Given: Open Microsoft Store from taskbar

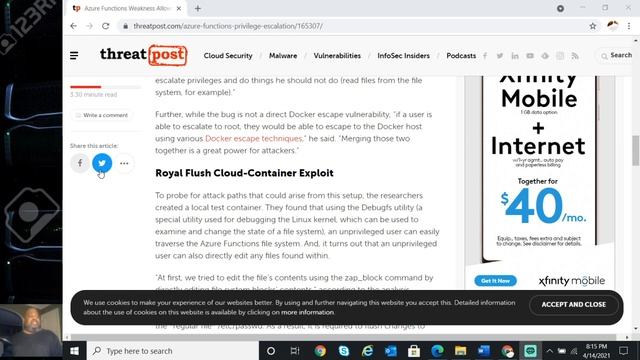Looking at the screenshot, I should point(414,351).
